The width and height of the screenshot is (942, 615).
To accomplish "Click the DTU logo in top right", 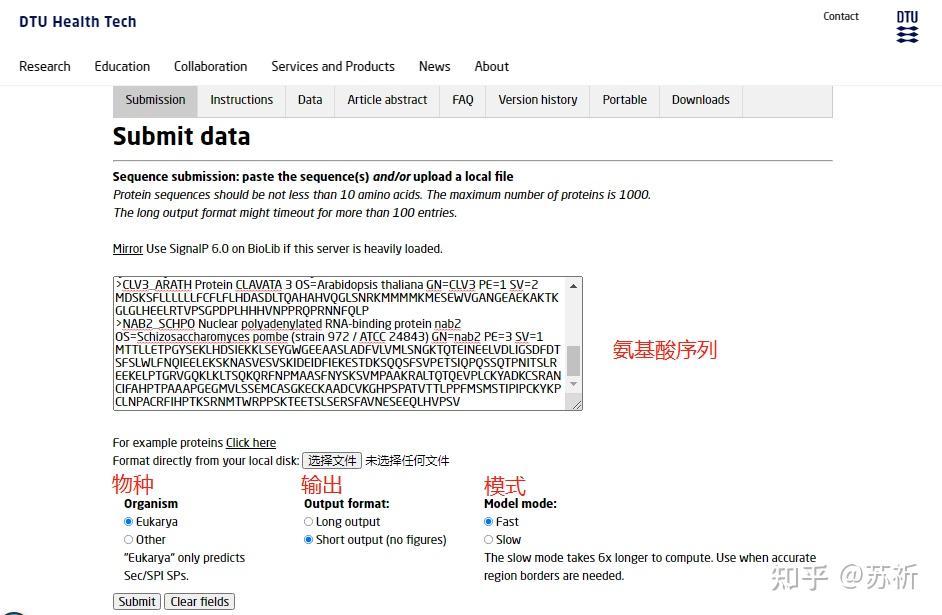I will (906, 27).
